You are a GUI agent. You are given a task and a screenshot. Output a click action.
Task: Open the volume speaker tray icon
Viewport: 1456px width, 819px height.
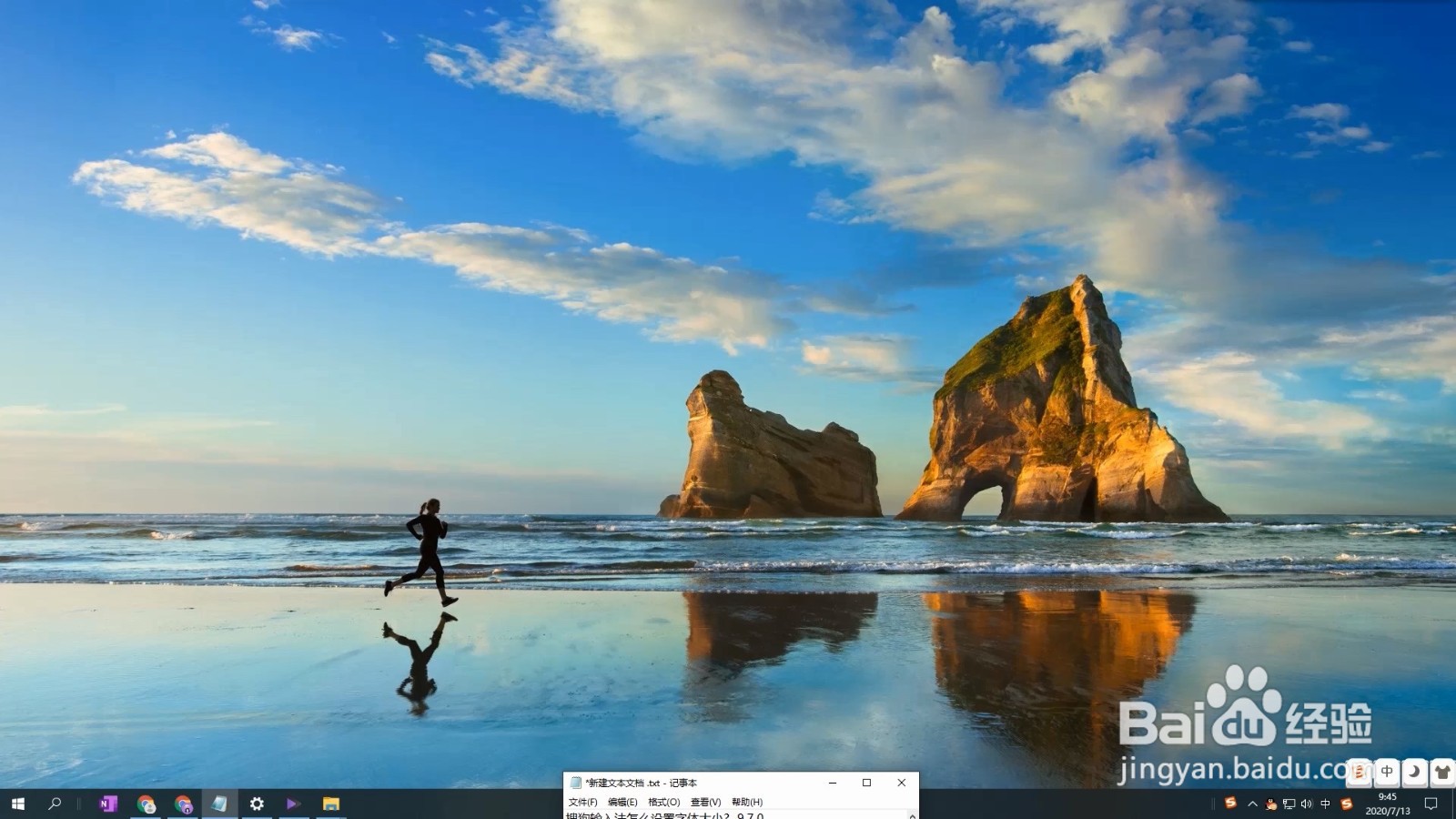click(1307, 804)
